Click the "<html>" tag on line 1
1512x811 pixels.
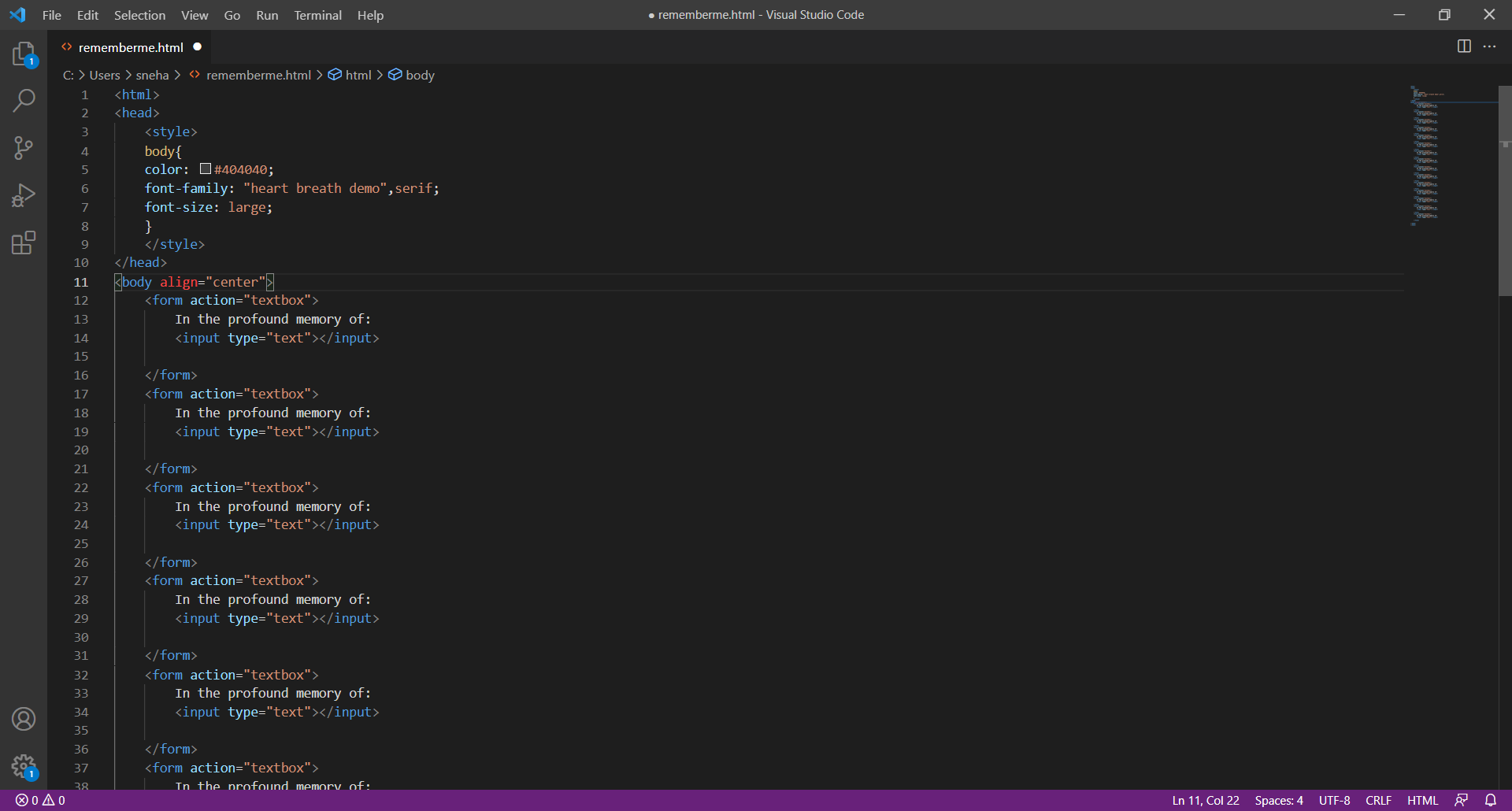[x=137, y=94]
